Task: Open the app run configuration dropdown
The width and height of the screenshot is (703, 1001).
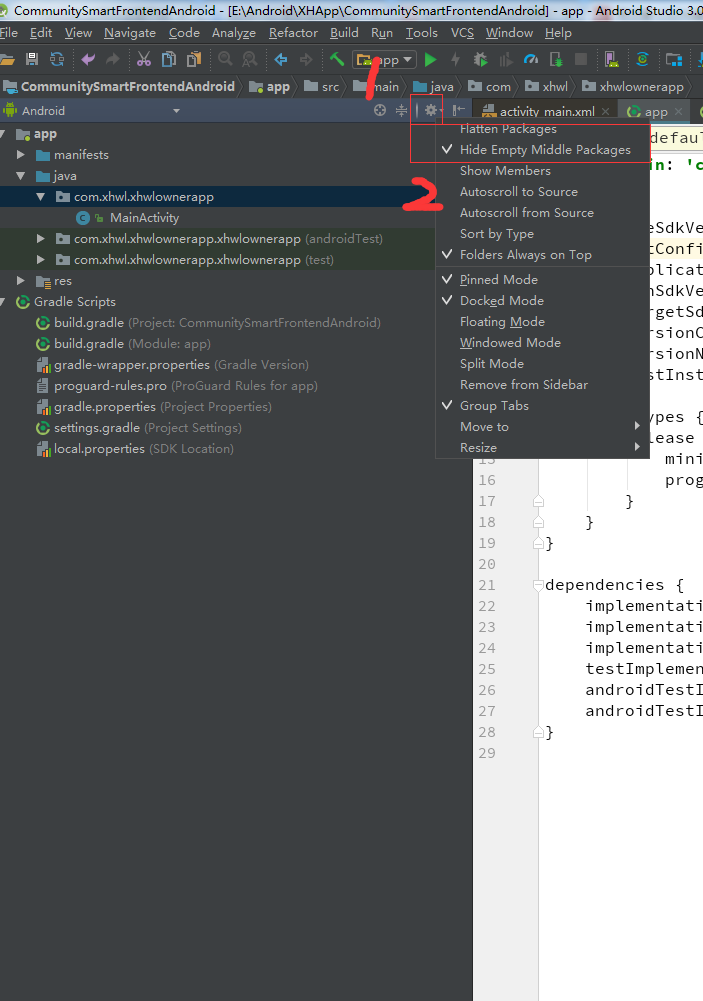Action: (384, 59)
